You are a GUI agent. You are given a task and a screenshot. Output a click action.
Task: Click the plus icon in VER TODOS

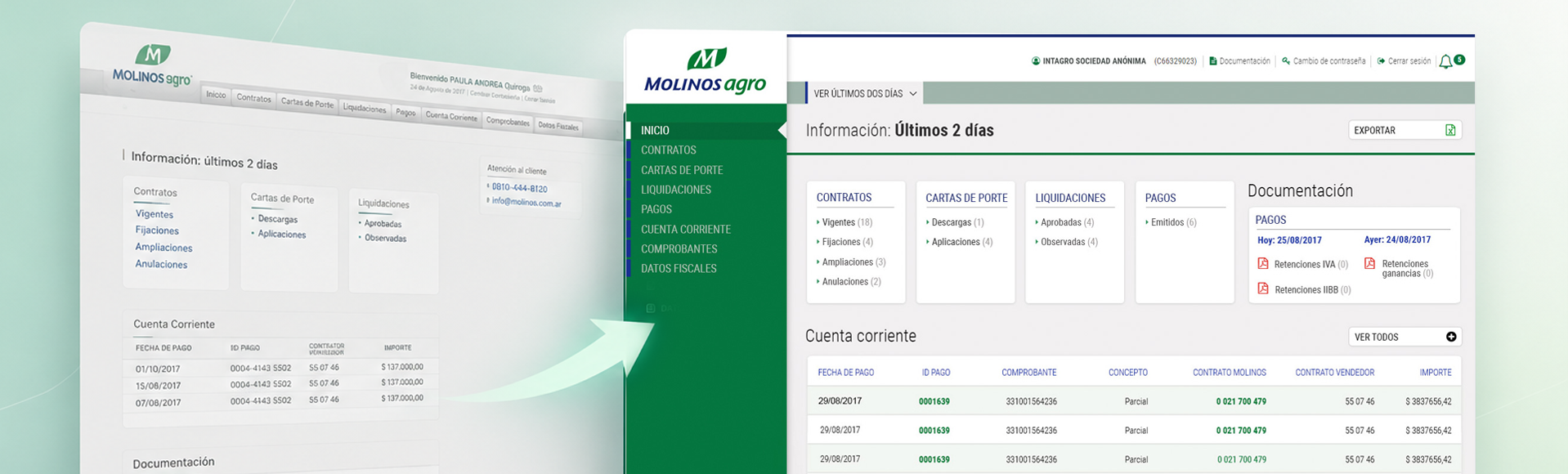(x=1451, y=337)
